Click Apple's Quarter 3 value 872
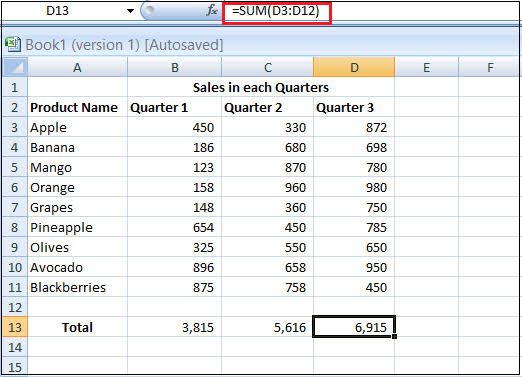Viewport: 522px width, 377px height. [x=354, y=127]
